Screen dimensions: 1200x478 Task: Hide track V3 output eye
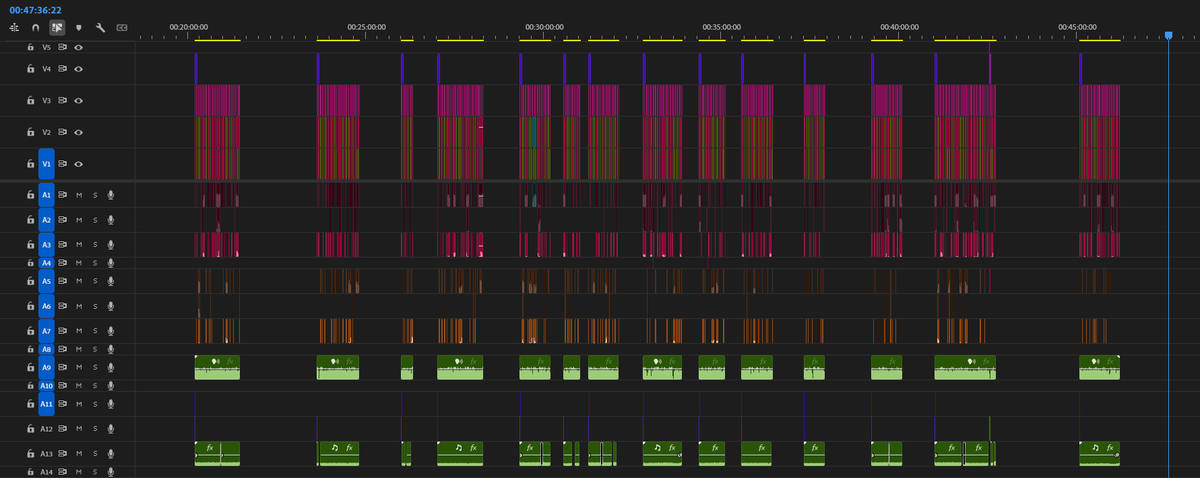78,100
